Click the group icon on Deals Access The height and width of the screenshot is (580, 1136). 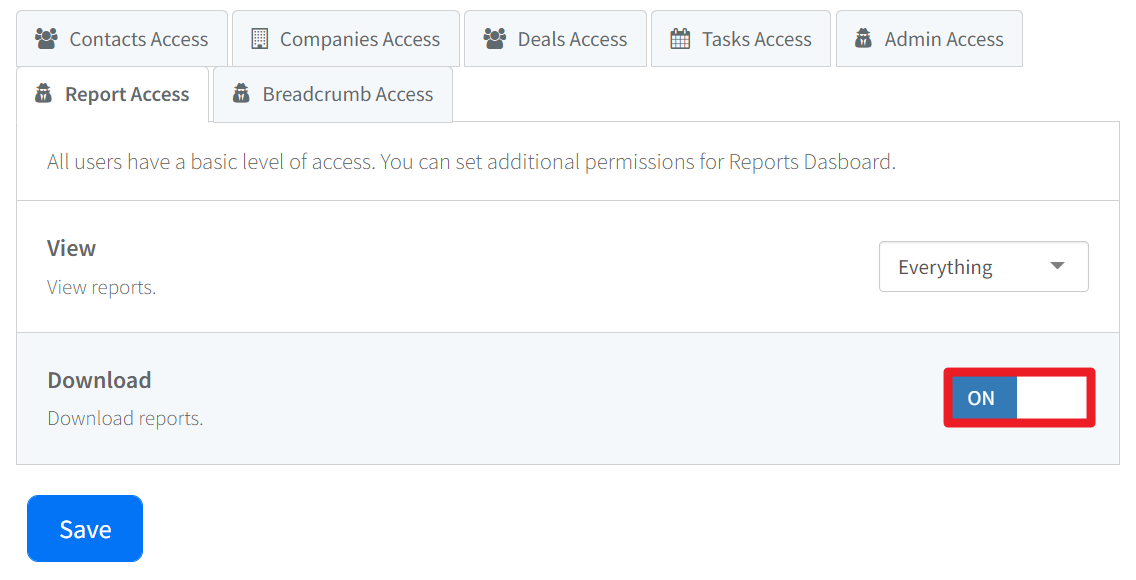(x=494, y=39)
